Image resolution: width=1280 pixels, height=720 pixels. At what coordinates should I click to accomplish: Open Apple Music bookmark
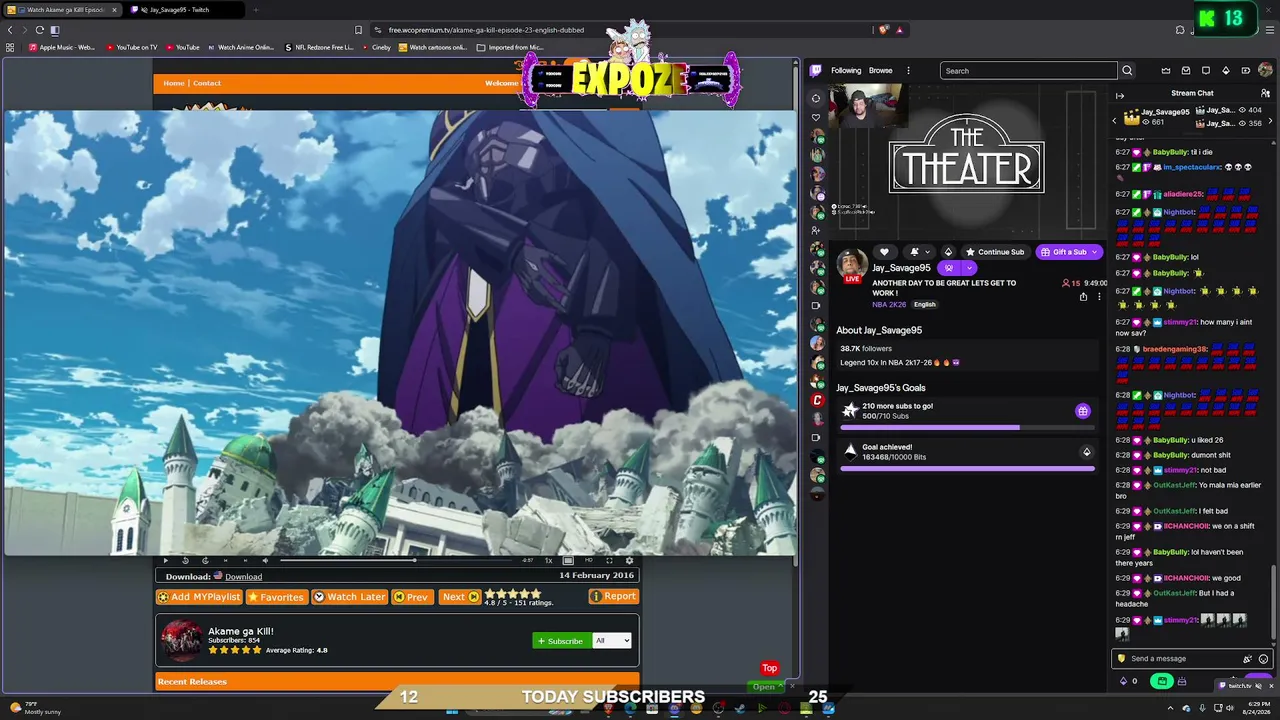click(62, 47)
